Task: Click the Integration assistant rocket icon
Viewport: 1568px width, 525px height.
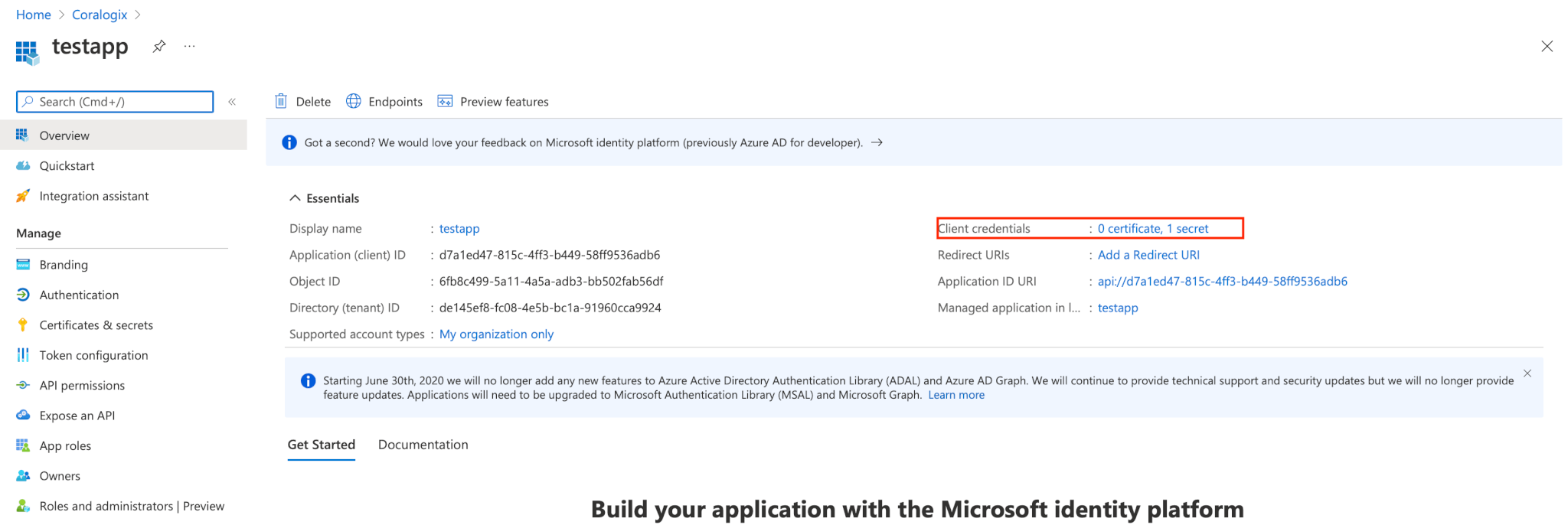Action: 23,196
